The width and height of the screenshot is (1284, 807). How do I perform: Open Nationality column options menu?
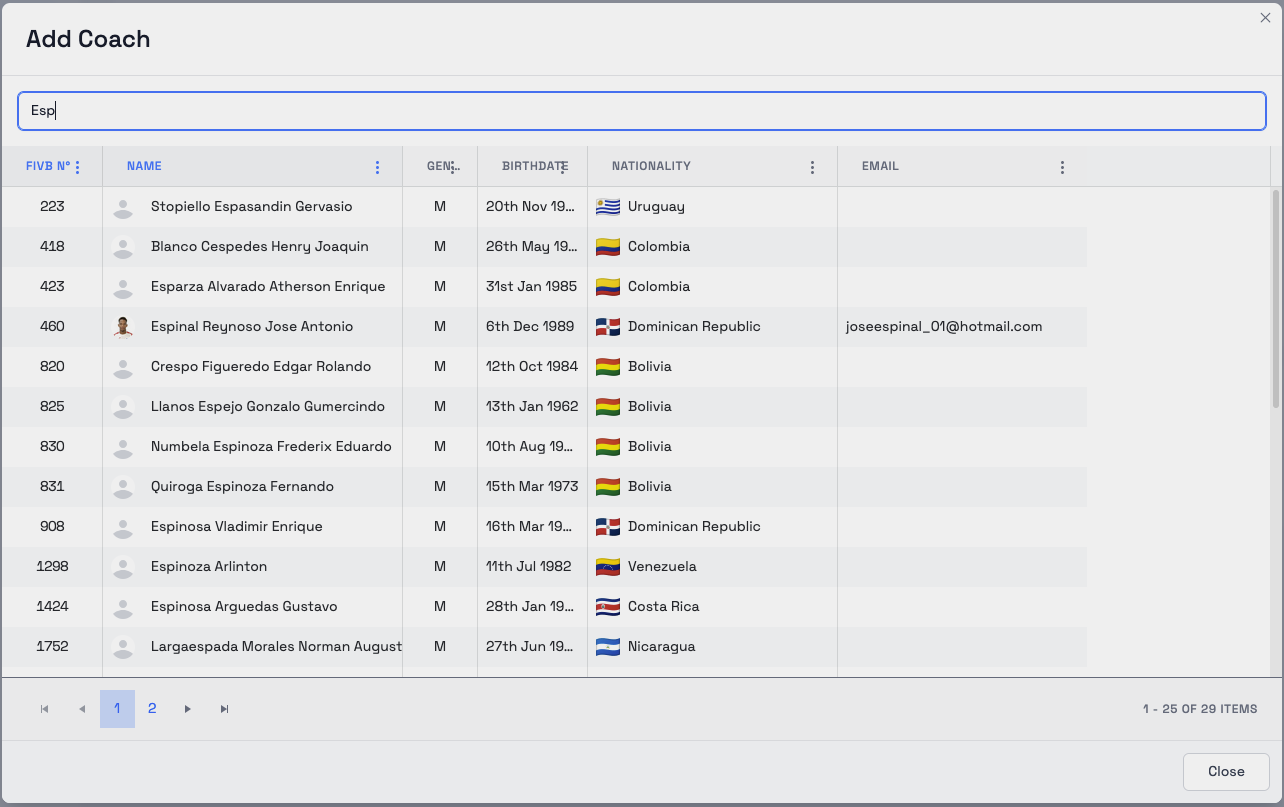812,167
